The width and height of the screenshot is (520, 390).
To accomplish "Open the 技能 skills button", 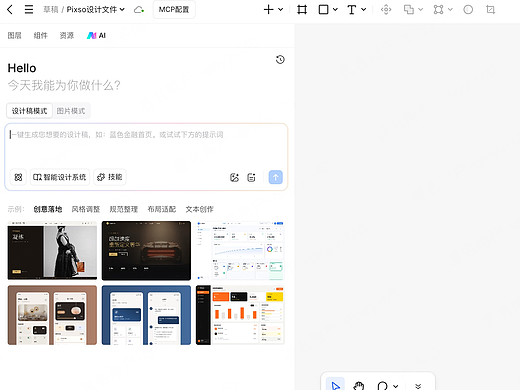I will 110,177.
